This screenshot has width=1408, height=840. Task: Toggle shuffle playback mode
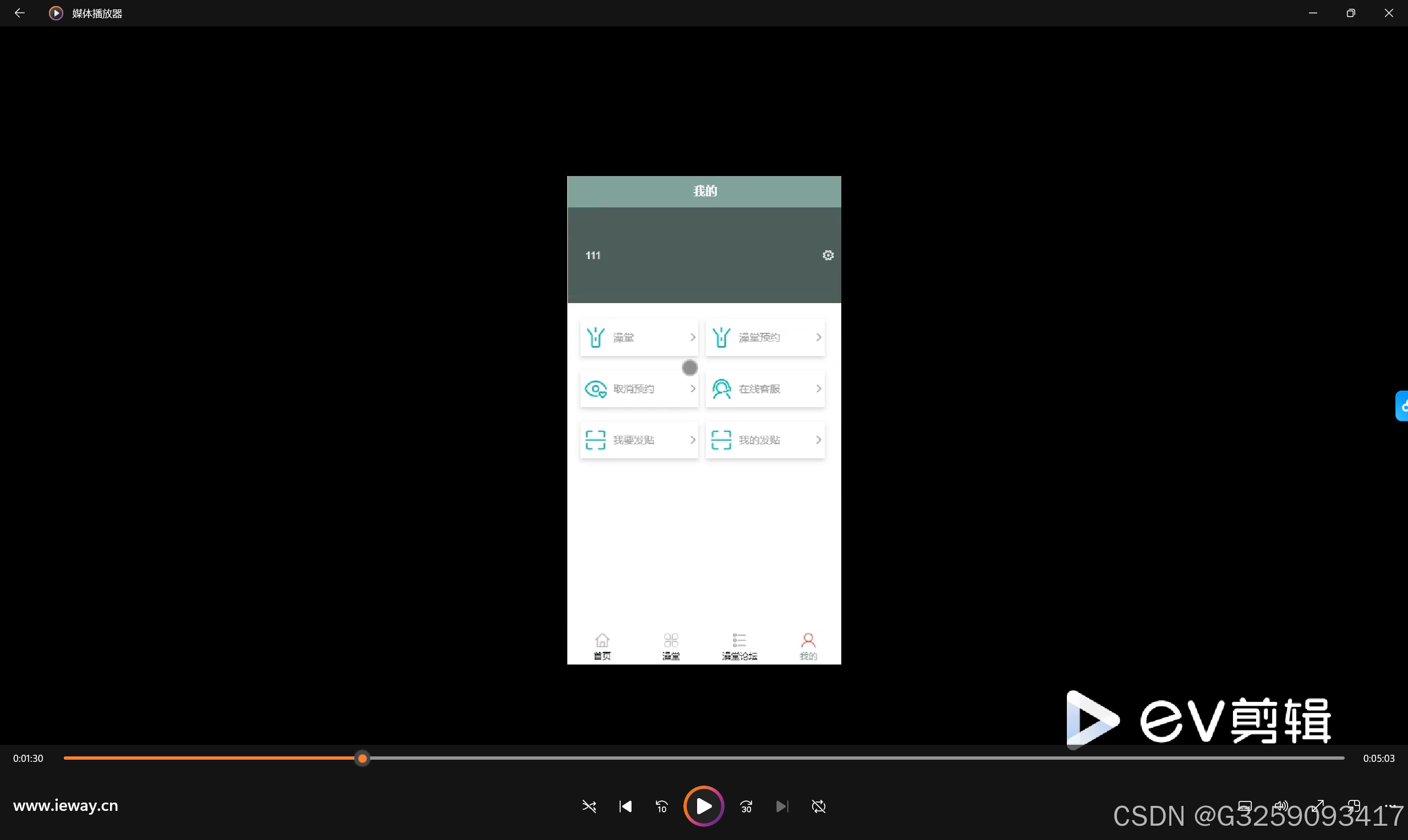589,806
